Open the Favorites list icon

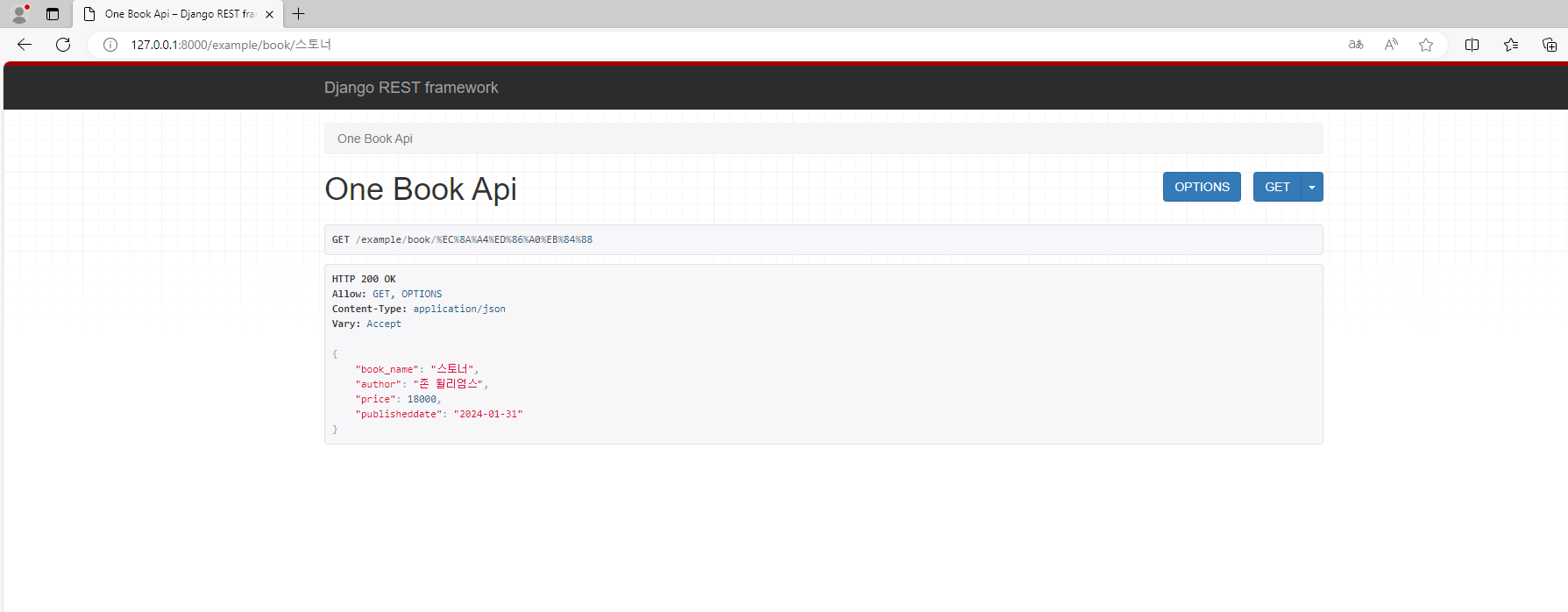tap(1511, 45)
